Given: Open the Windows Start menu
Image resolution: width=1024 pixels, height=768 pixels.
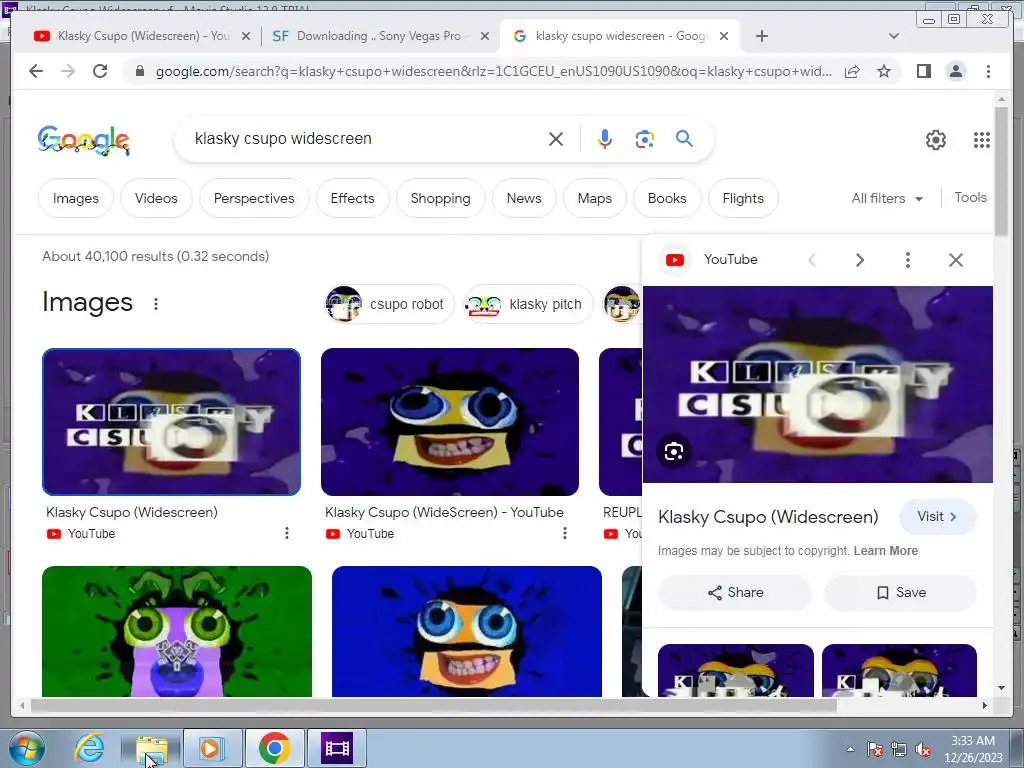Looking at the screenshot, I should coord(26,748).
